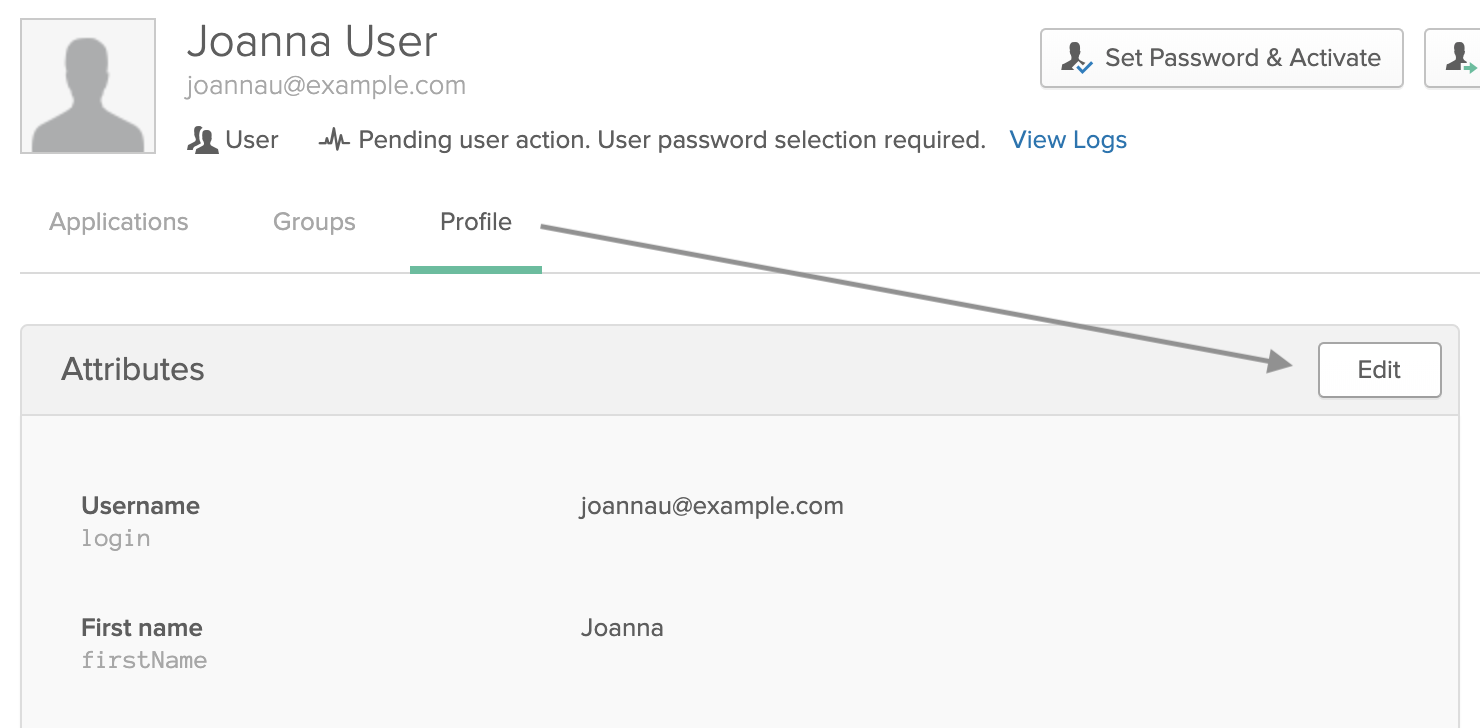Select the Profile tab
1480x728 pixels.
(476, 222)
